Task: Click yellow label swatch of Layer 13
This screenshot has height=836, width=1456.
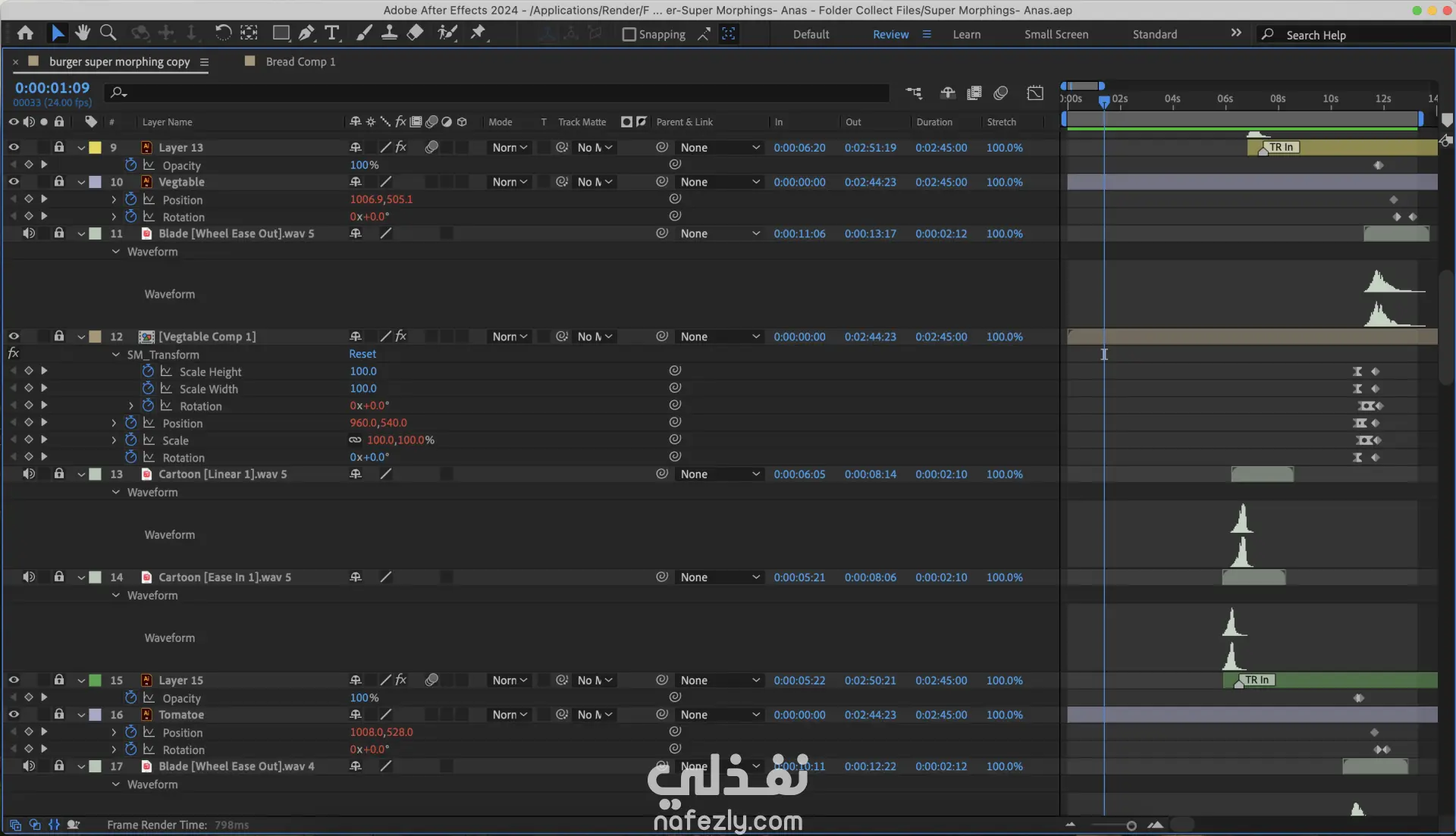Action: pos(96,148)
